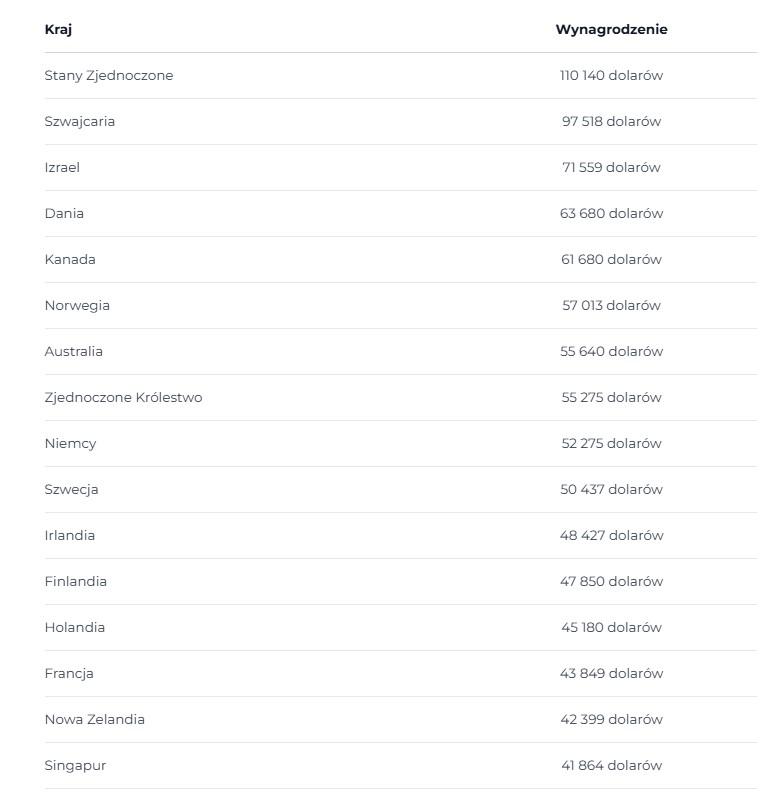Click the 97 518 dolarów salary

tap(611, 121)
